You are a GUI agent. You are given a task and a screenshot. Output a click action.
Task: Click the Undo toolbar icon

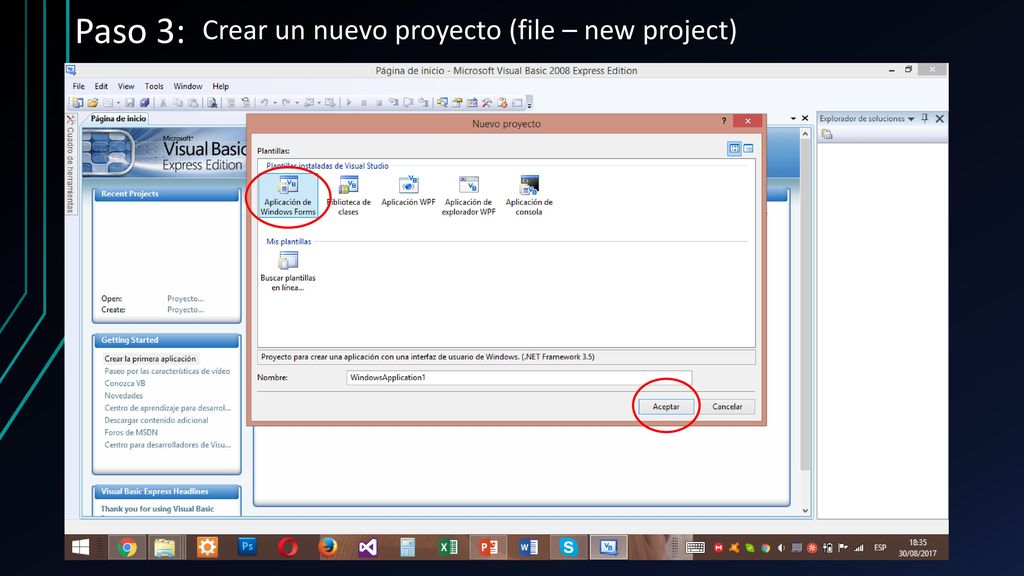click(x=264, y=103)
